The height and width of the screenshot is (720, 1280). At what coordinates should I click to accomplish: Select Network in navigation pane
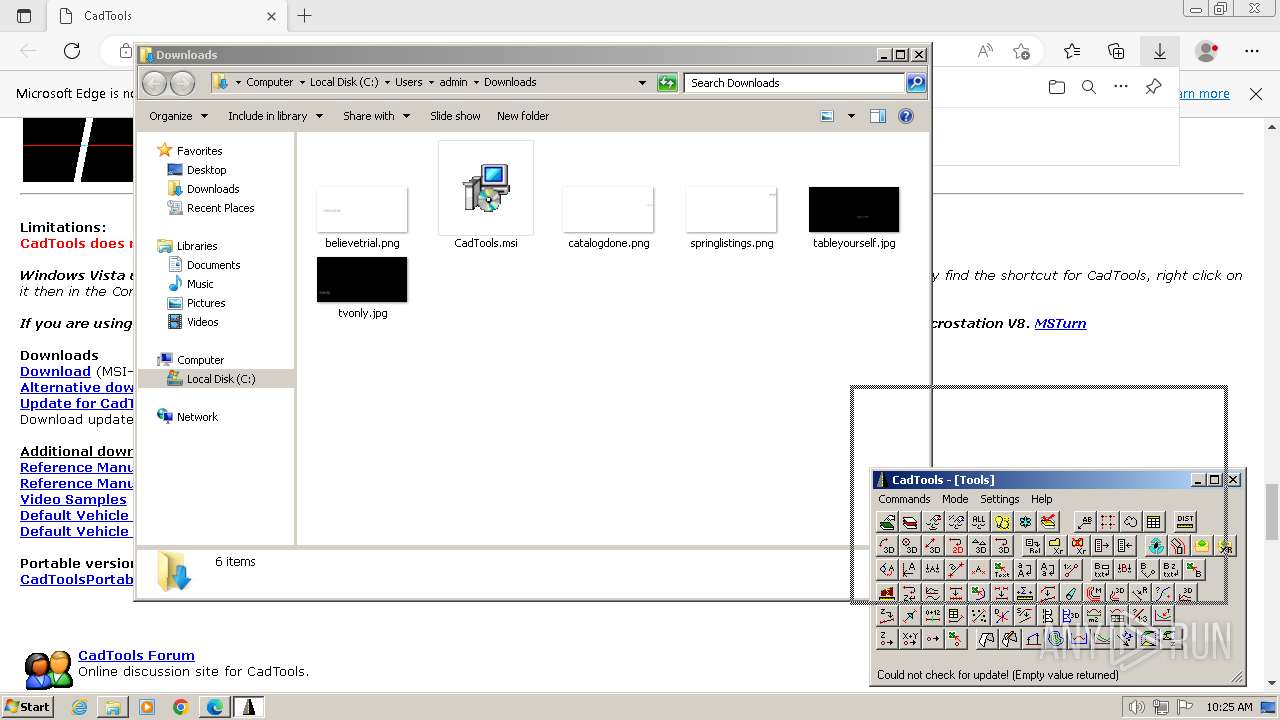point(197,417)
